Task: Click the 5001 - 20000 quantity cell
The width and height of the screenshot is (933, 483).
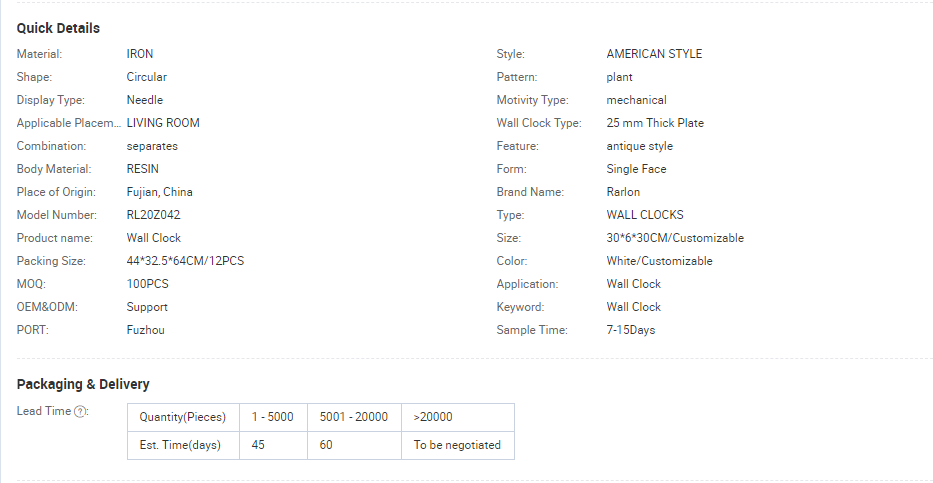Action: 353,417
